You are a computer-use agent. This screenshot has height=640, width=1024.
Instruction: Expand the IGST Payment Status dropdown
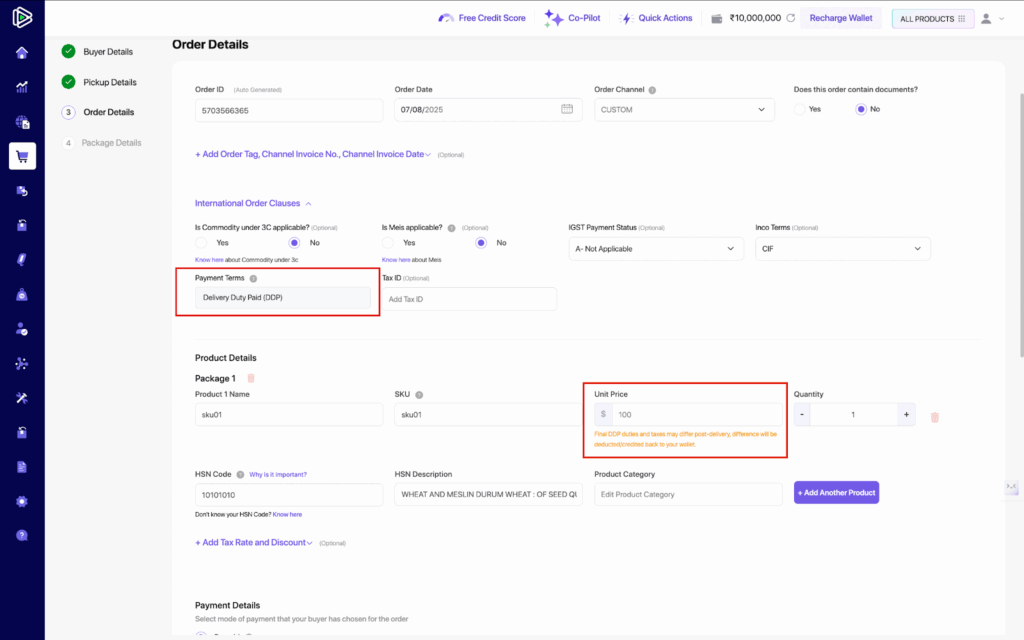click(x=655, y=249)
